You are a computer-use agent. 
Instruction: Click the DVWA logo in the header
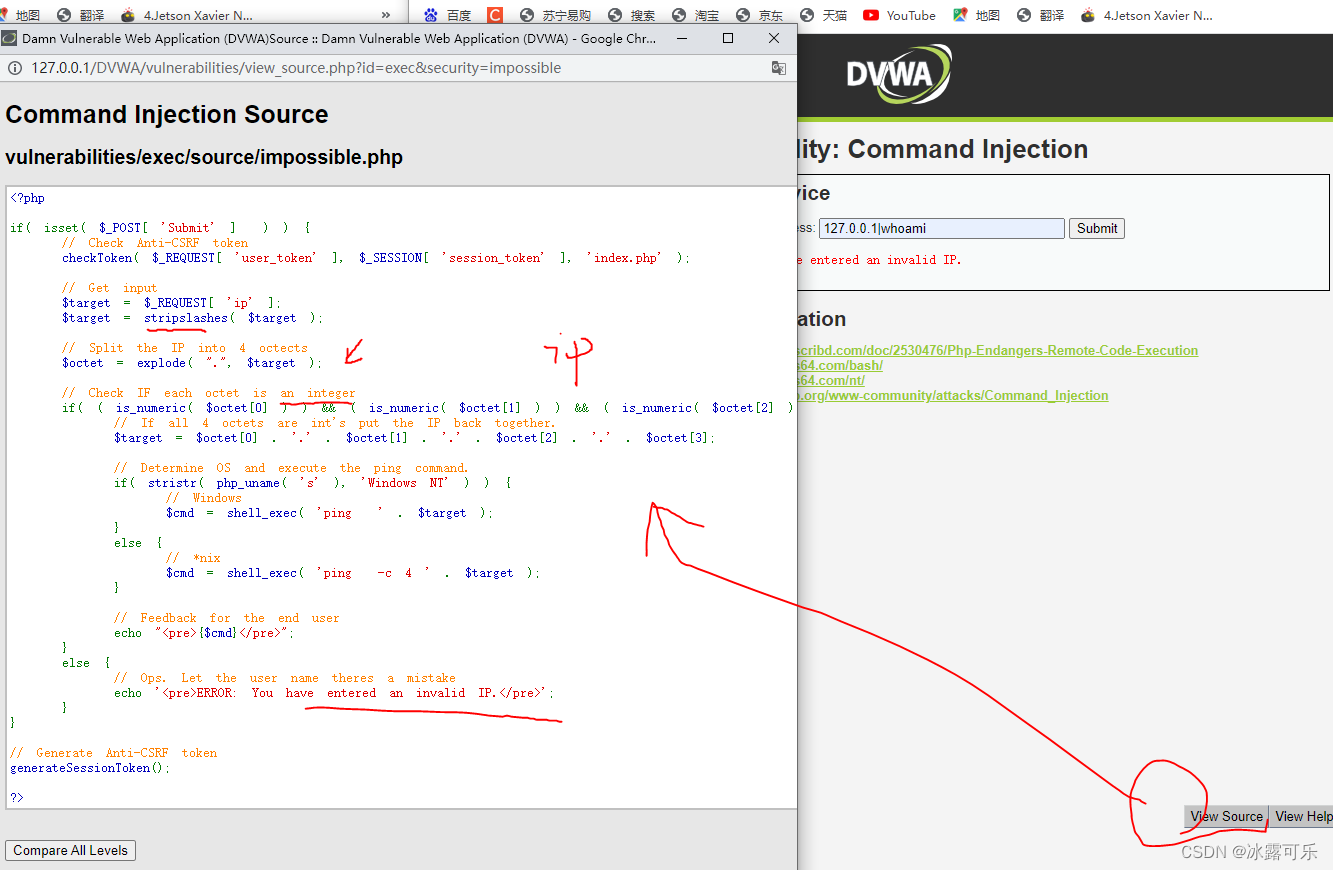[x=898, y=74]
